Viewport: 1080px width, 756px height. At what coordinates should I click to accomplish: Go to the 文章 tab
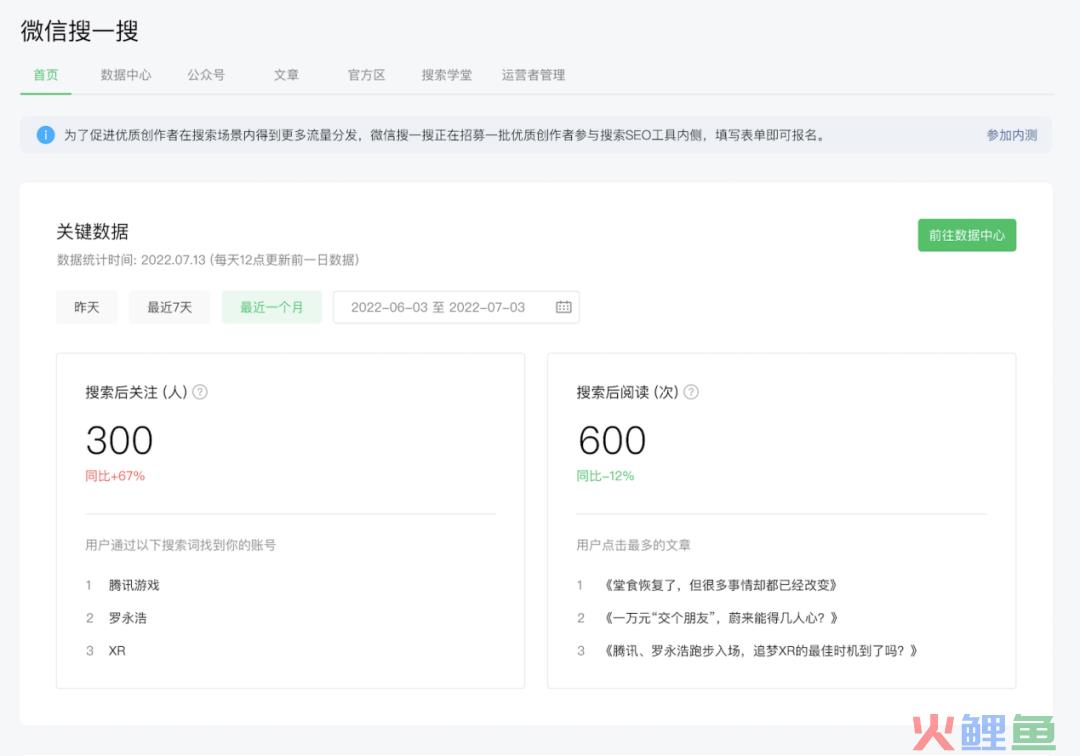(286, 74)
